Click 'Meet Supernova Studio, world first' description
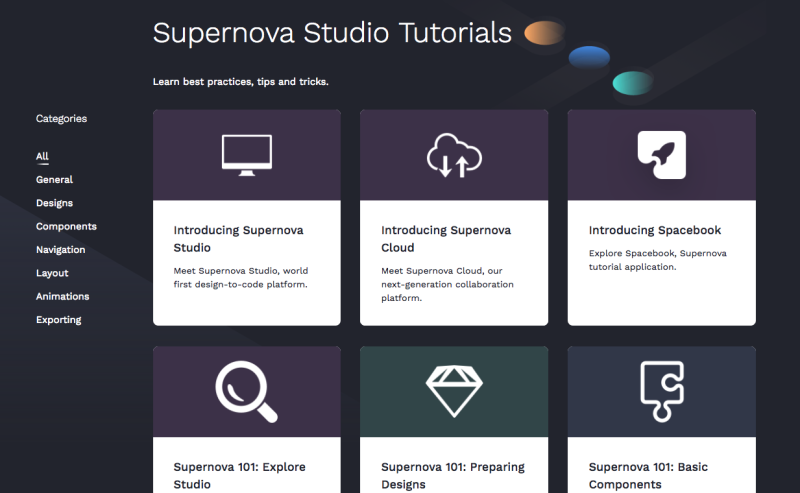Screen dimensions: 800x493 (241, 278)
